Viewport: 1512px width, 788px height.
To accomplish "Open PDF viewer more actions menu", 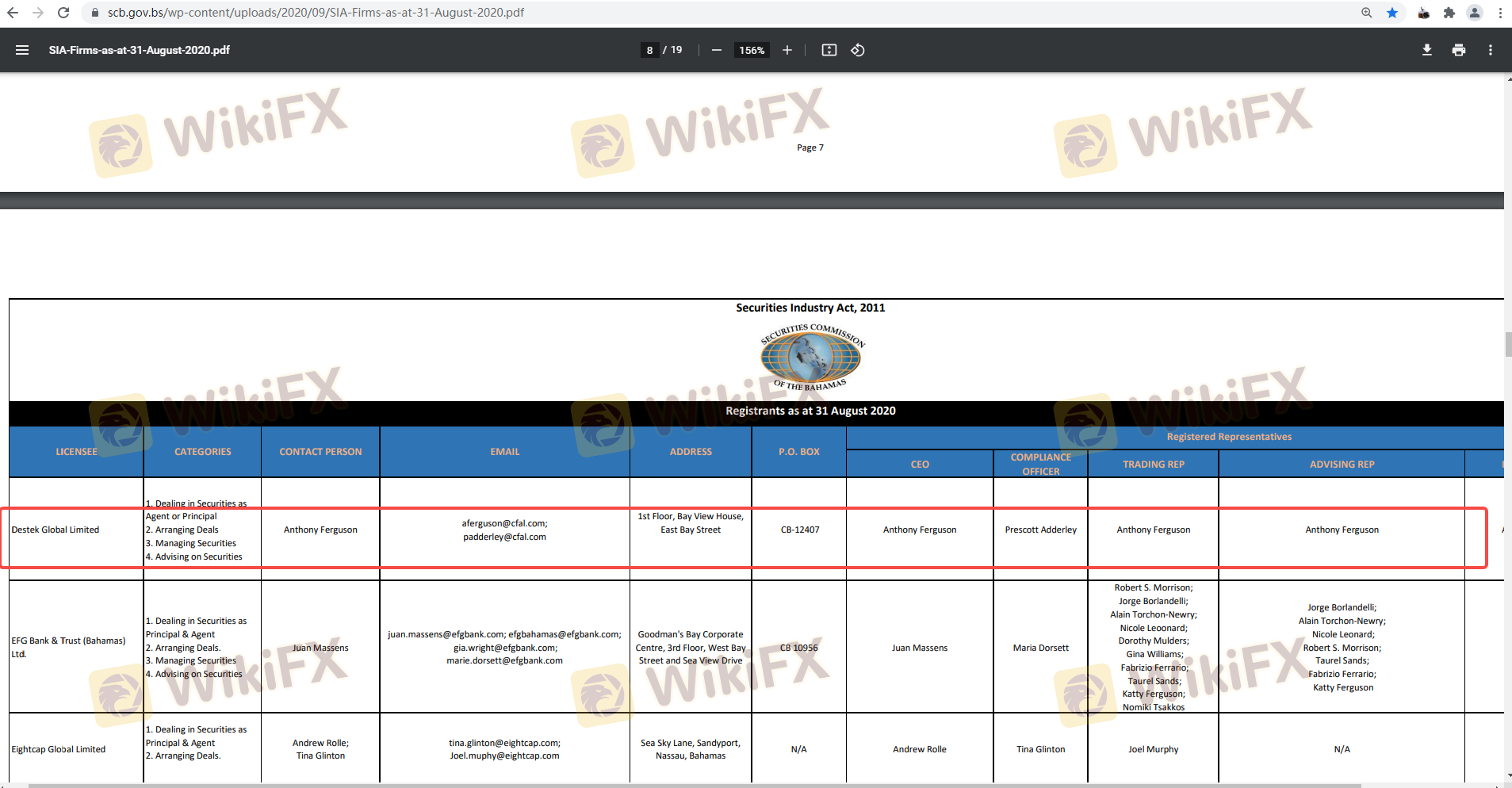I will tap(1491, 50).
